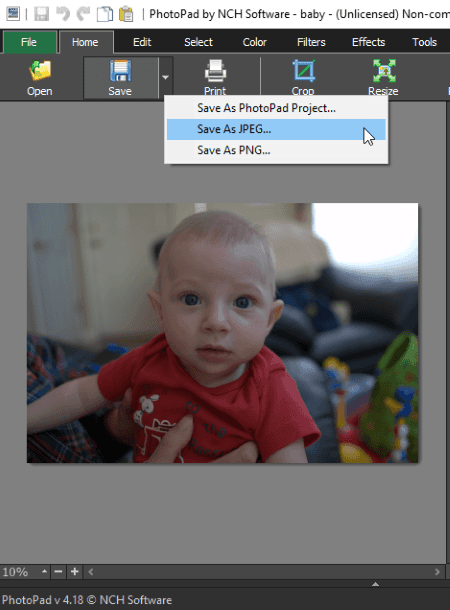This screenshot has height=610, width=450.
Task: Click the baby photo on canvas
Action: tap(222, 333)
